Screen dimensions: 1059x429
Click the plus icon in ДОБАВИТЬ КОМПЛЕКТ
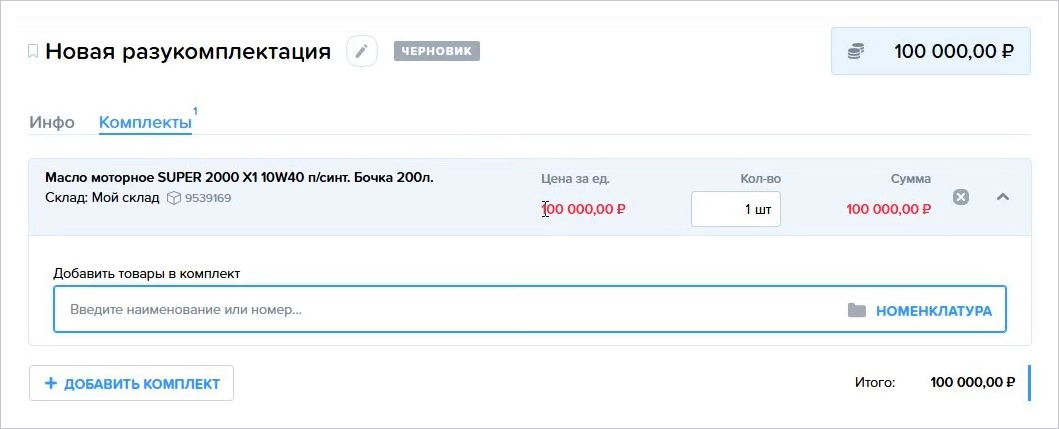coord(51,384)
